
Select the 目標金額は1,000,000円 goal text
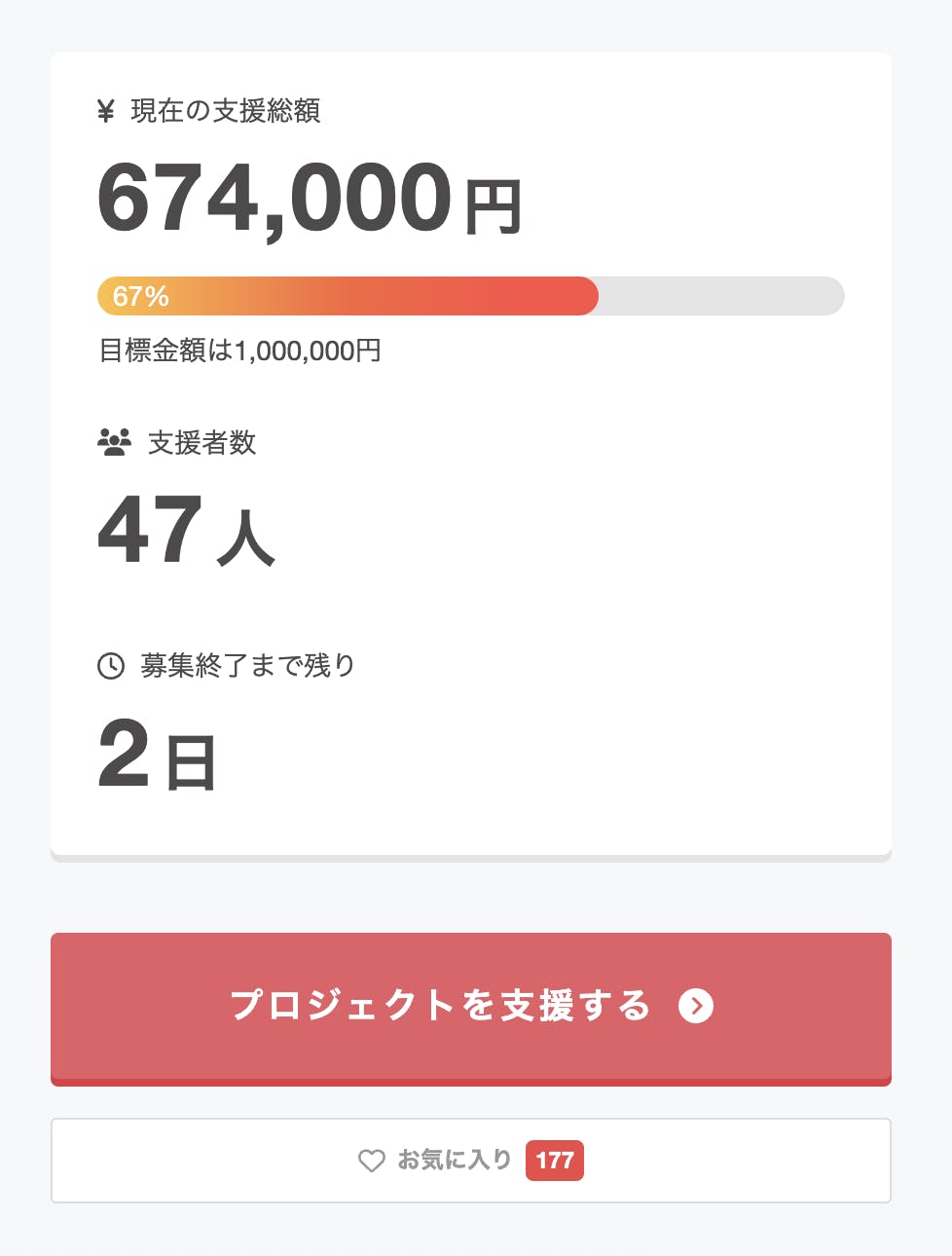click(240, 351)
